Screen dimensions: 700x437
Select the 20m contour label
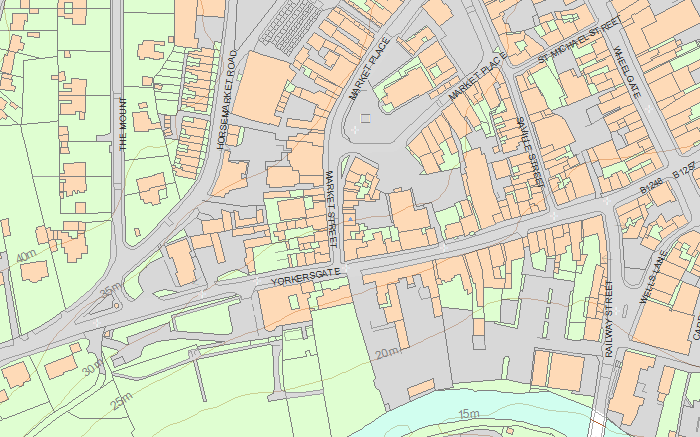click(x=386, y=354)
